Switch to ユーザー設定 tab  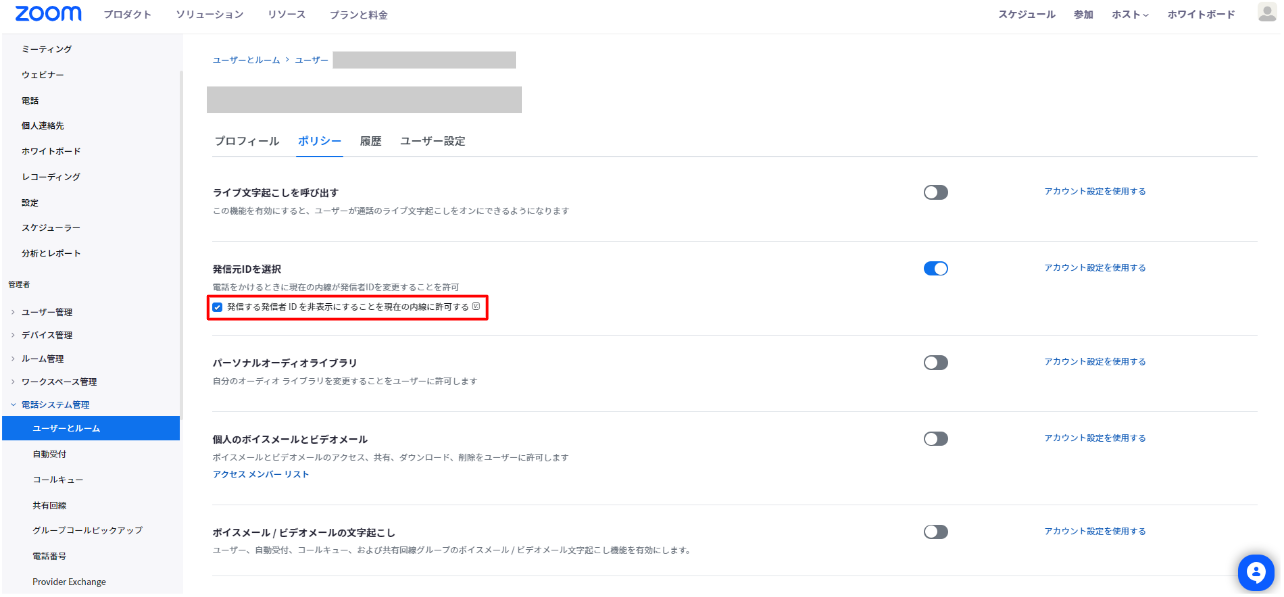[x=432, y=141]
